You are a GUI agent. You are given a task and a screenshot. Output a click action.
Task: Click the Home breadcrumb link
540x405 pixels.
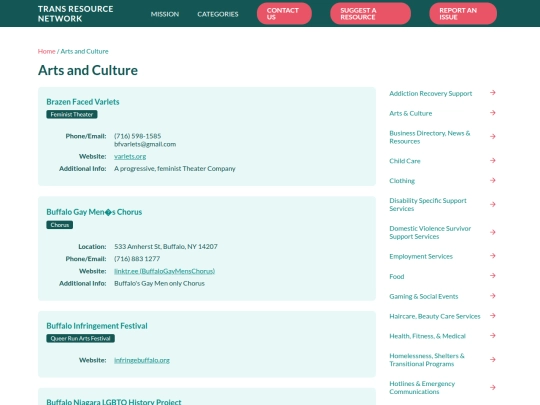point(46,51)
